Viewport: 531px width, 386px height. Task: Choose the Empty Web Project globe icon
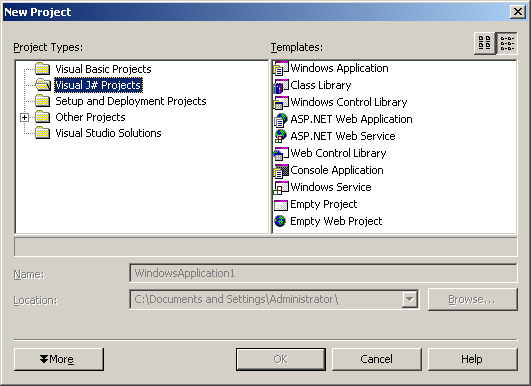[281, 221]
